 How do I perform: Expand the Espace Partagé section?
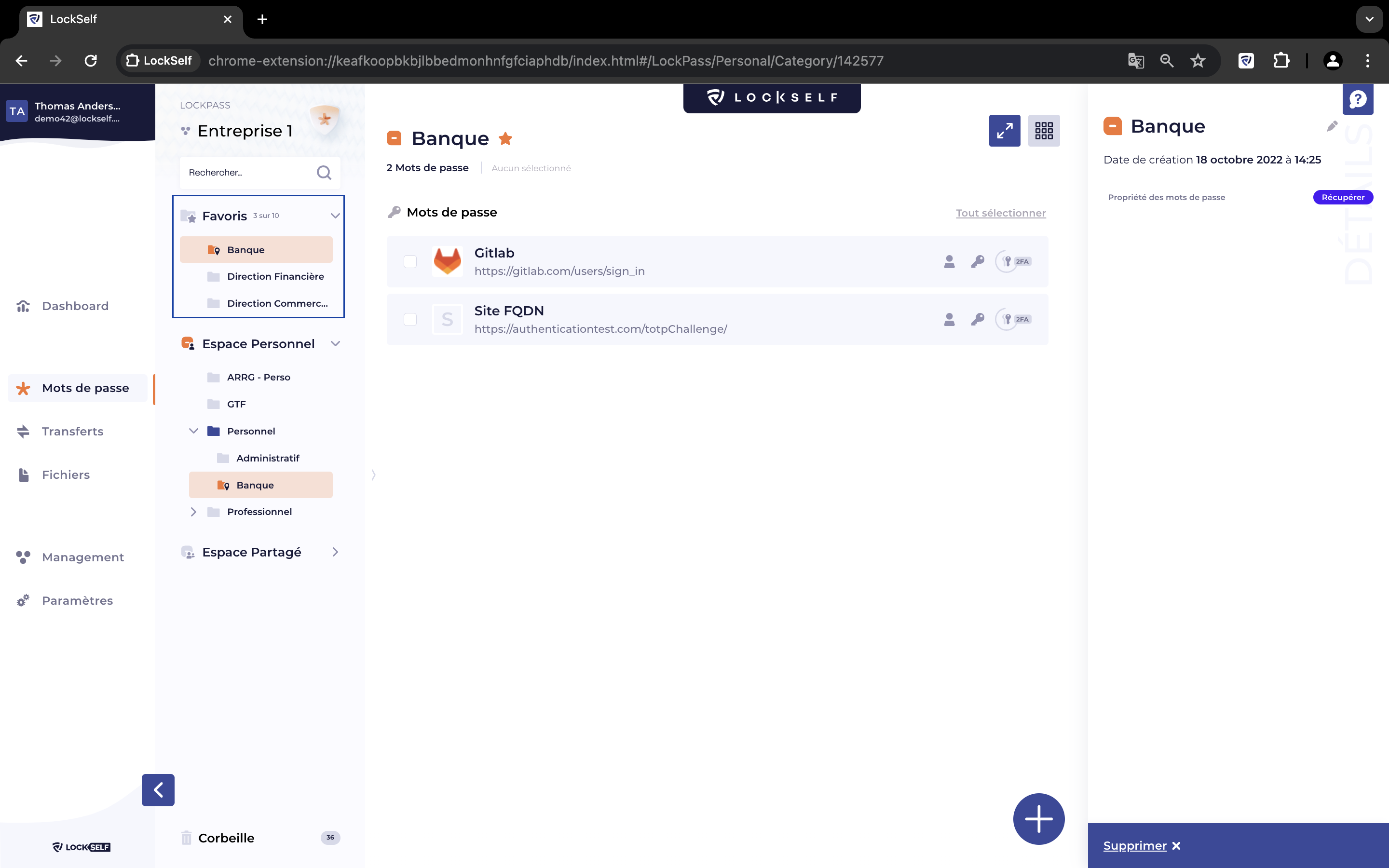pos(335,552)
